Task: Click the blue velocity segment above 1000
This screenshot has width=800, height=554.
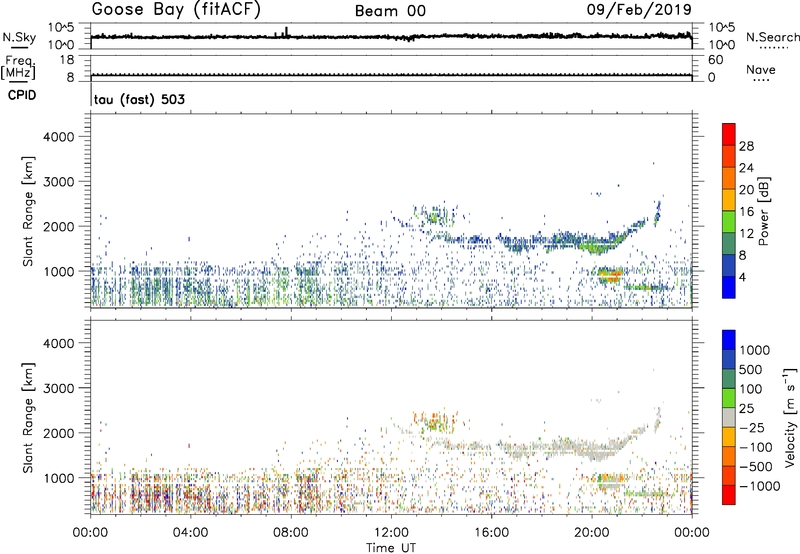Action: (729, 340)
